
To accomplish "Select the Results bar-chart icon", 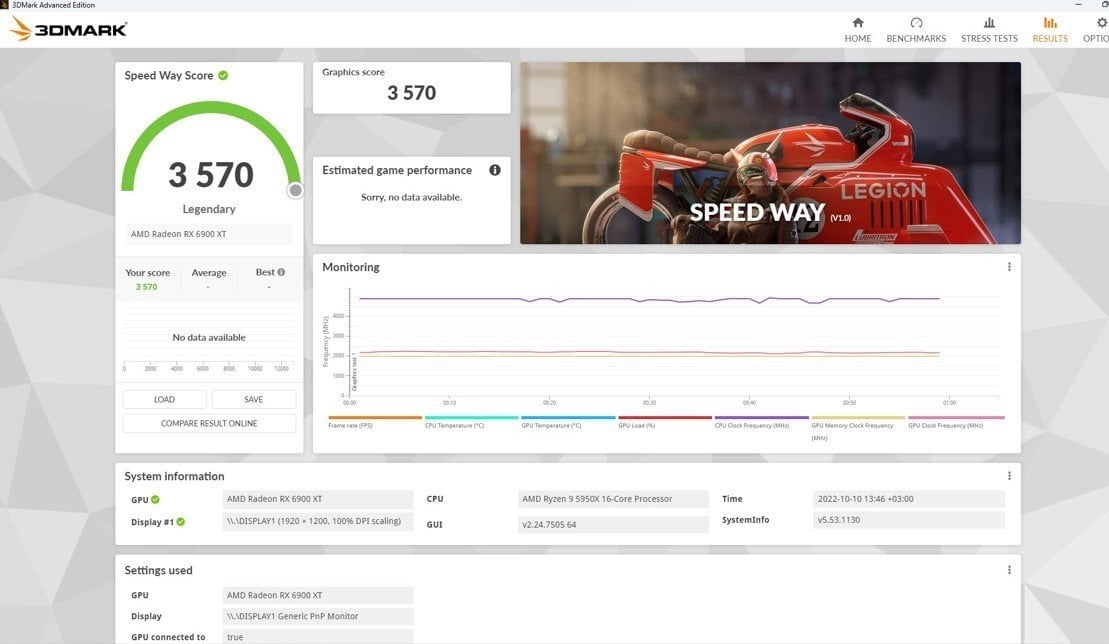I will click(1050, 23).
